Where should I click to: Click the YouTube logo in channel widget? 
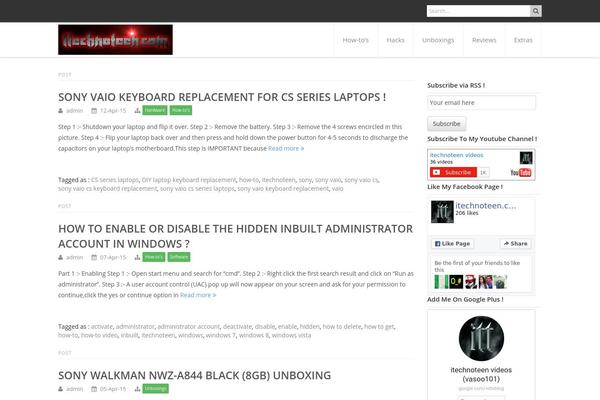pos(521,173)
